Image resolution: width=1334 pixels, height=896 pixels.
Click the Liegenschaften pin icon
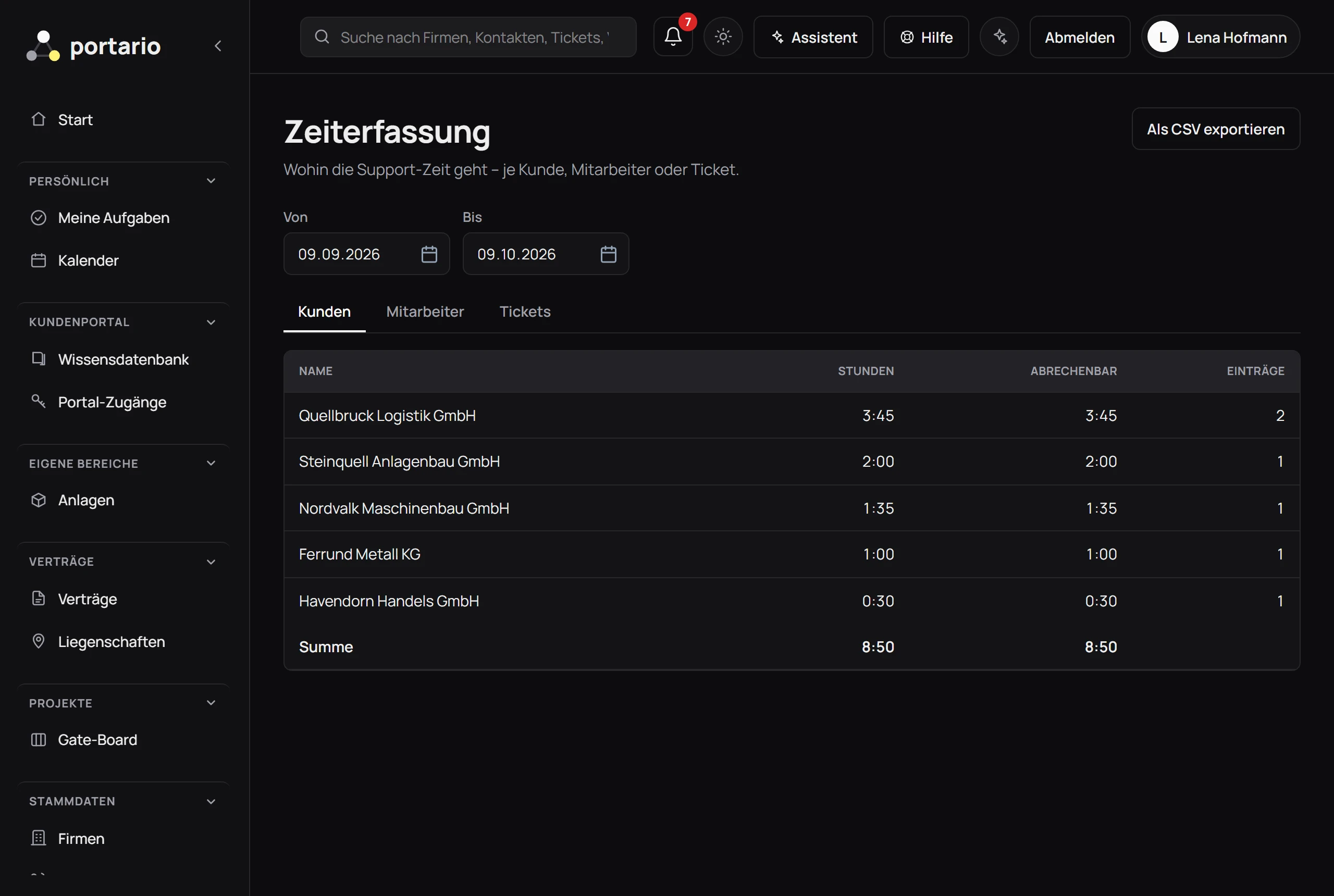[38, 641]
